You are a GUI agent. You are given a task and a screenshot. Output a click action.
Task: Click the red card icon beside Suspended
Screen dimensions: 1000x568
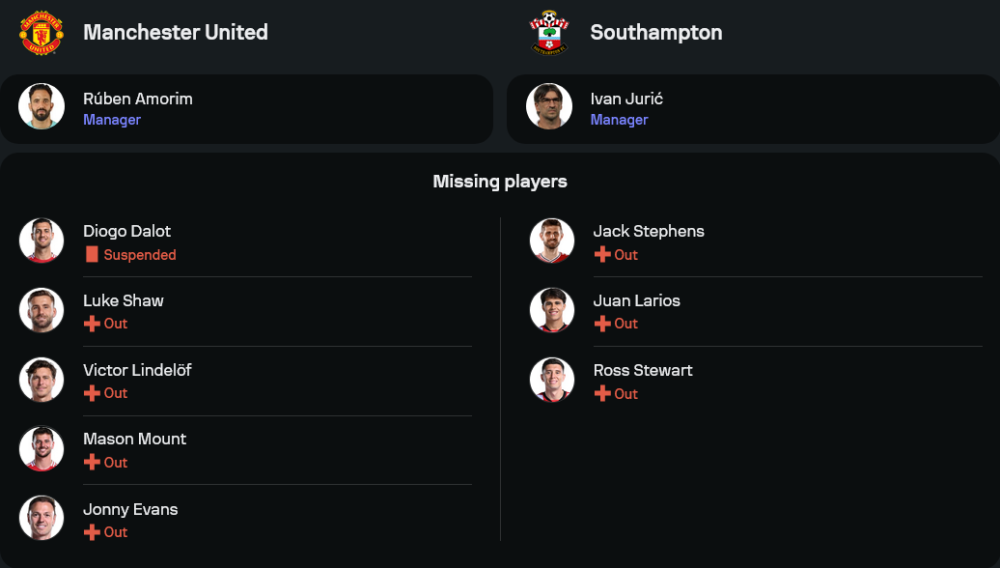[92, 255]
